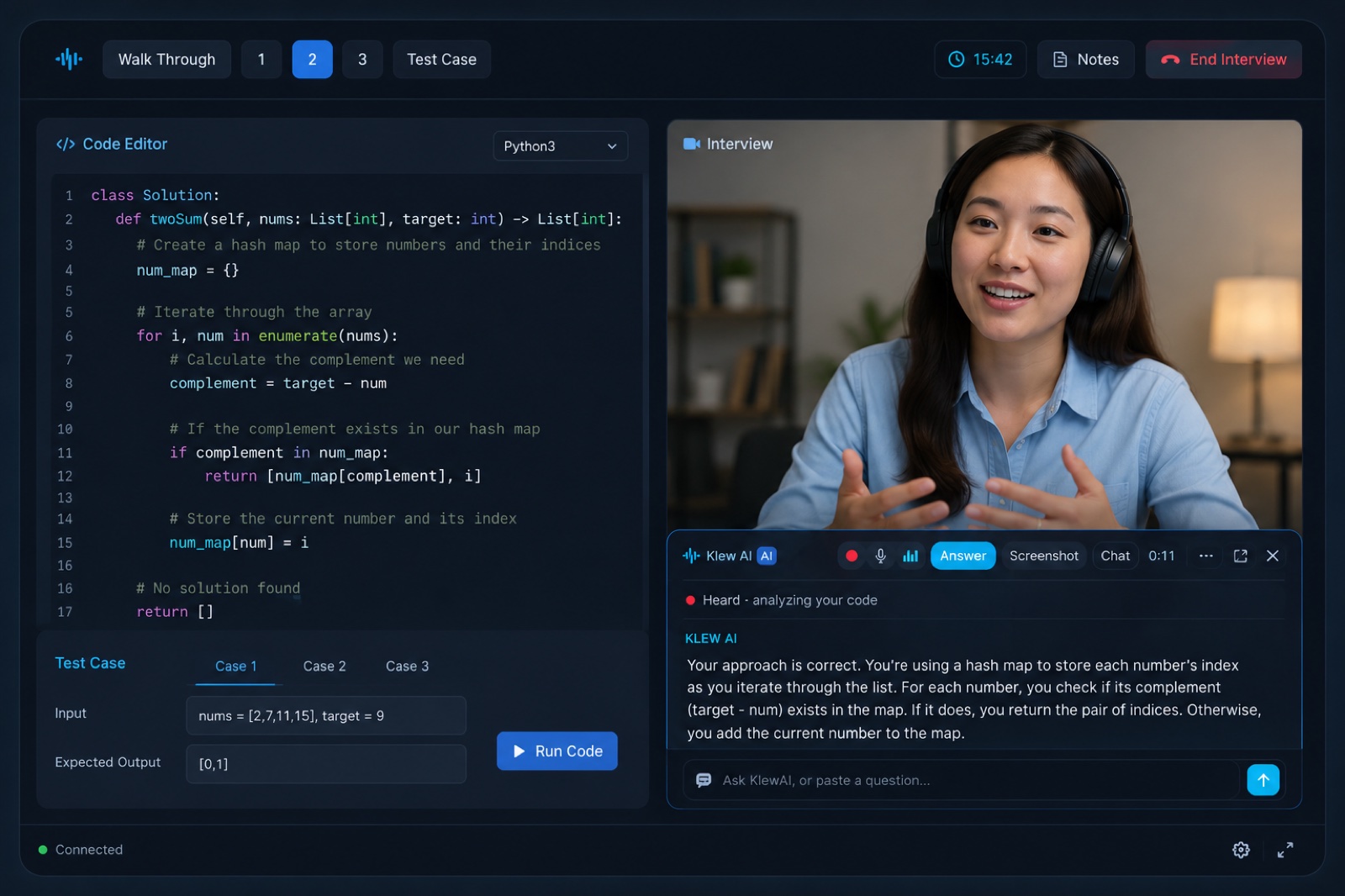The height and width of the screenshot is (896, 1345).
Task: Open the Notes panel
Action: click(x=1085, y=60)
